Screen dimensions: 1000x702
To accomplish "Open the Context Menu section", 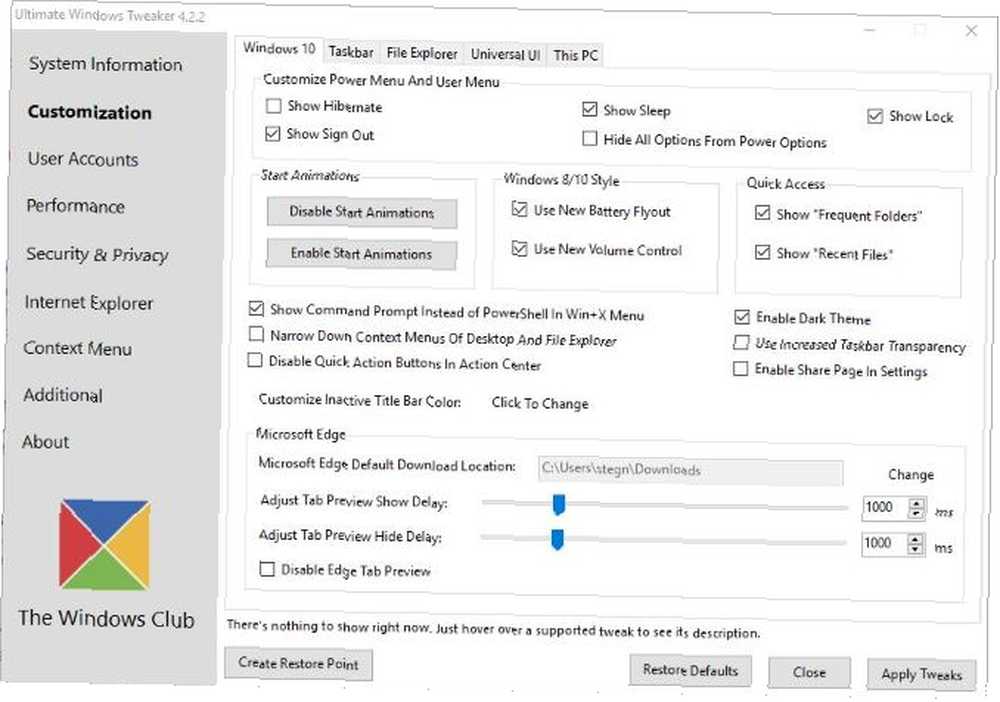I will 78,348.
